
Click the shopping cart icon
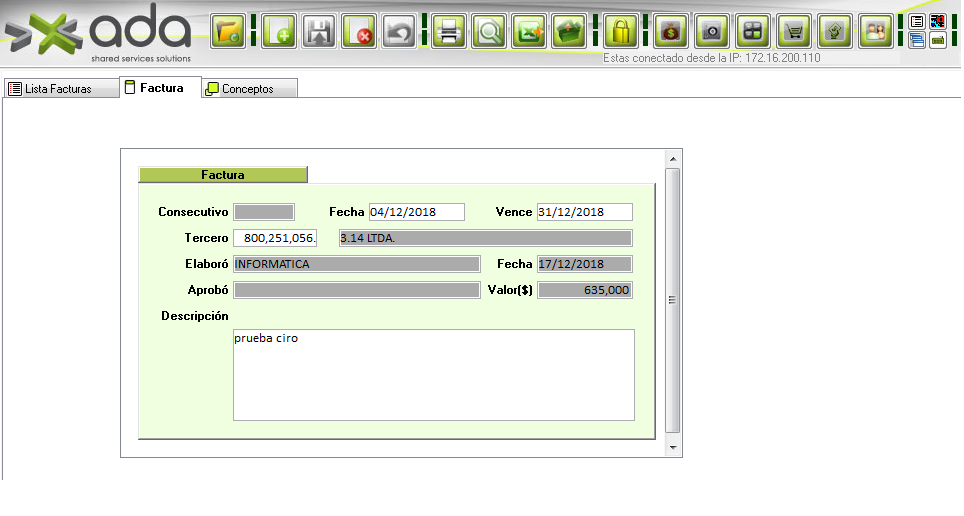point(794,31)
